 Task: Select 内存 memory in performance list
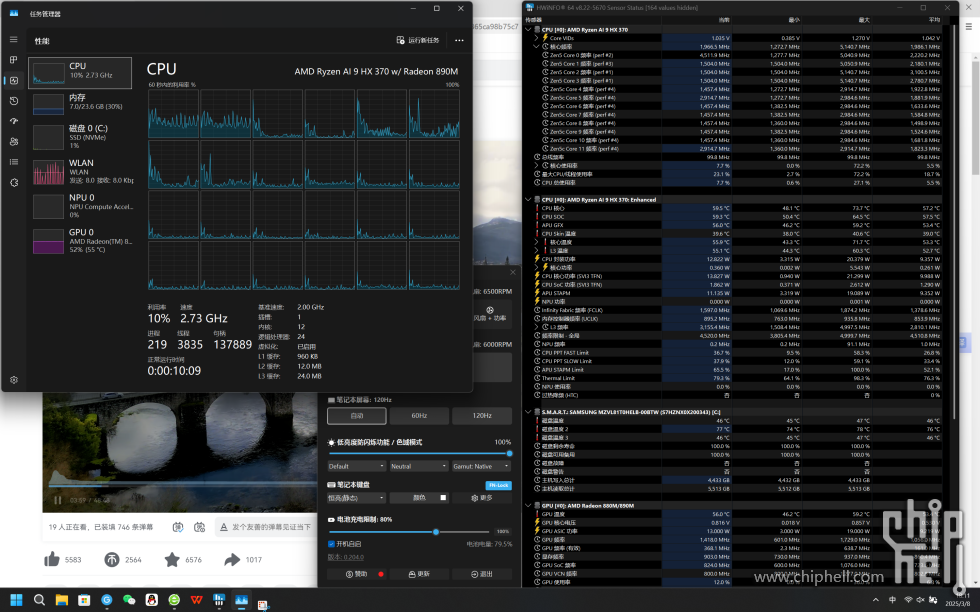point(80,103)
